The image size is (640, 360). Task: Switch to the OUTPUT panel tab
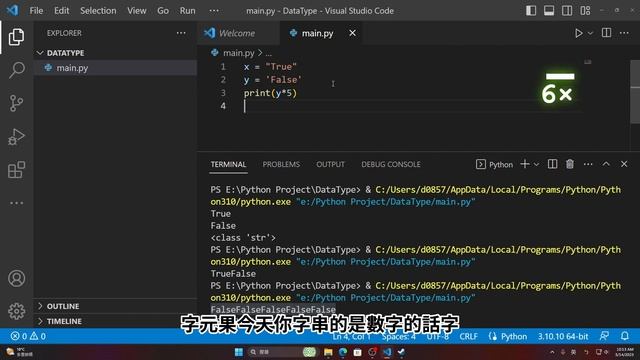click(330, 164)
